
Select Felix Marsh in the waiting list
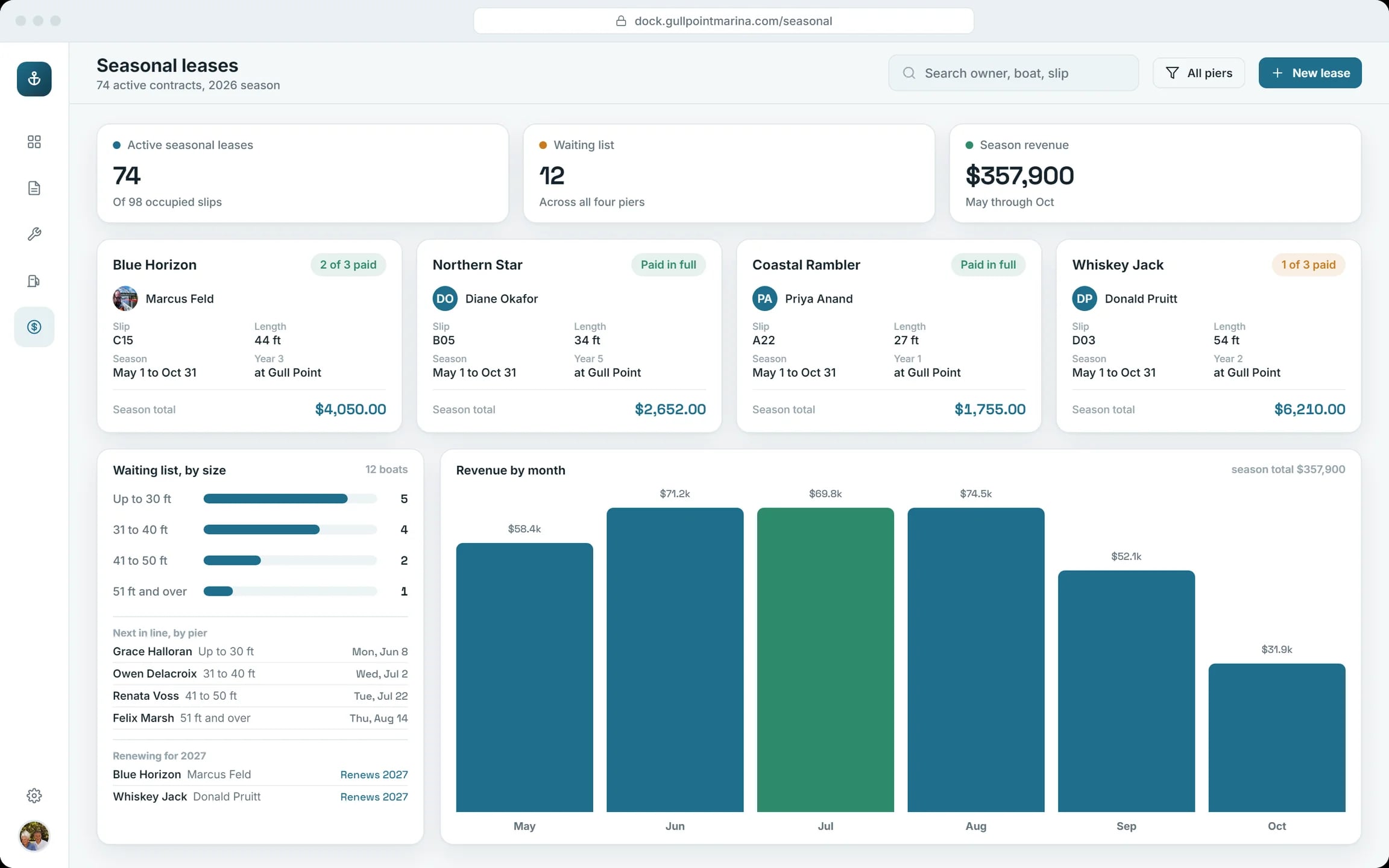pos(260,718)
